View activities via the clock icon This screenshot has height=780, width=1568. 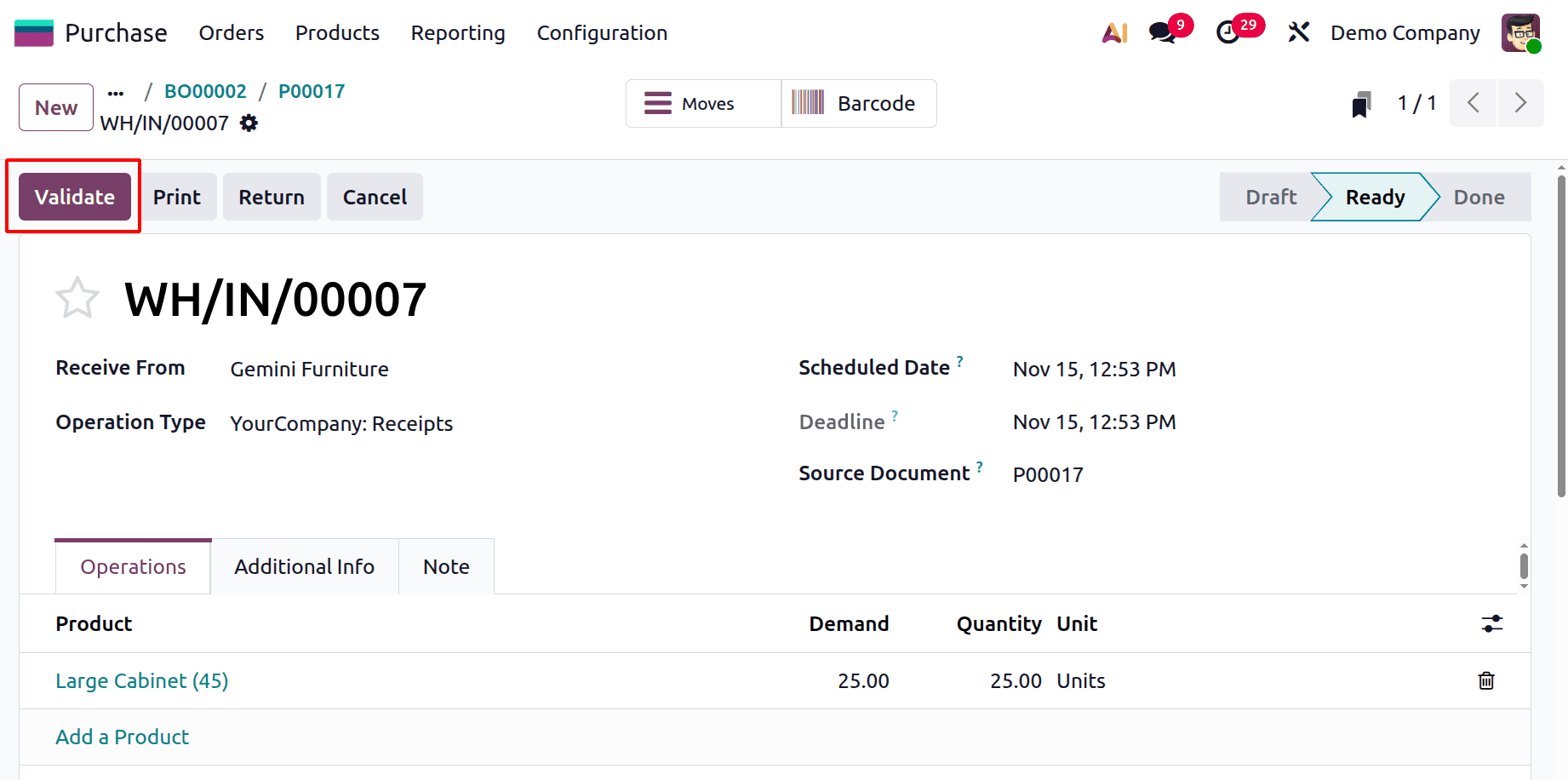click(x=1228, y=32)
